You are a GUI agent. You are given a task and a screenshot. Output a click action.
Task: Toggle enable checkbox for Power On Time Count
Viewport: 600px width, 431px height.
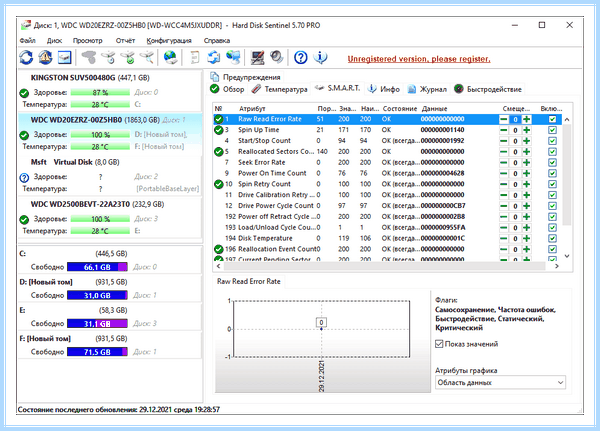pos(552,173)
